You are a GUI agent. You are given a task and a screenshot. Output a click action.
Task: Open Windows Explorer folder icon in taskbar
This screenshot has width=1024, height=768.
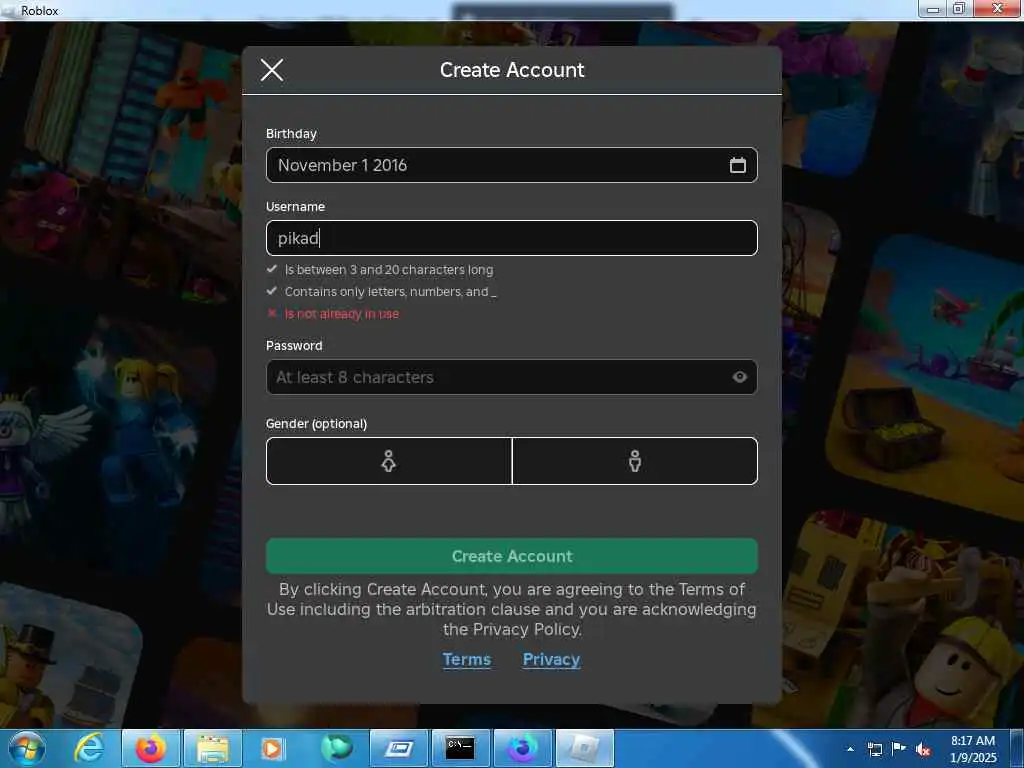click(212, 748)
